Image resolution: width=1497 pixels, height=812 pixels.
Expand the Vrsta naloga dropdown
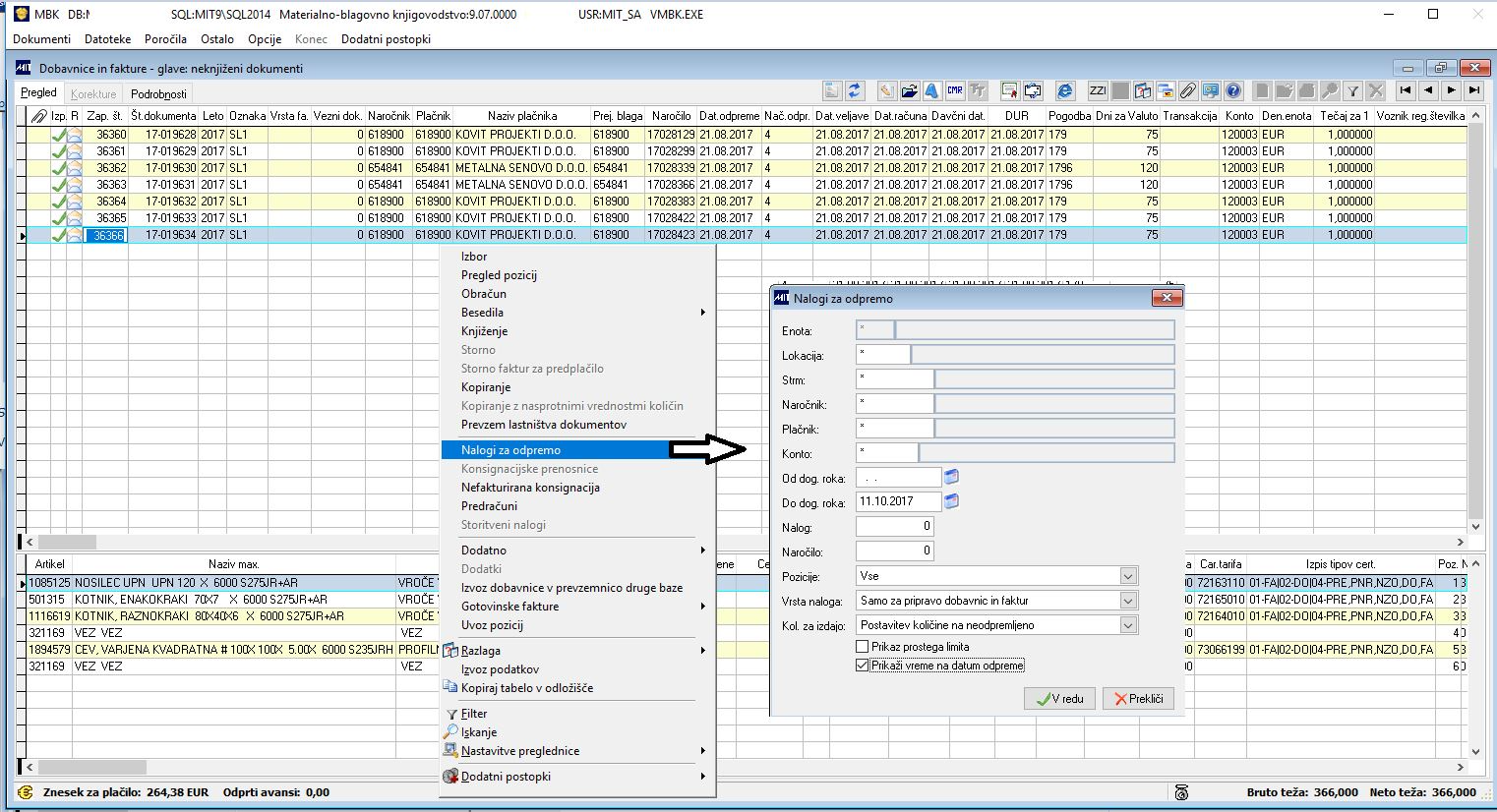pyautogui.click(x=1128, y=601)
